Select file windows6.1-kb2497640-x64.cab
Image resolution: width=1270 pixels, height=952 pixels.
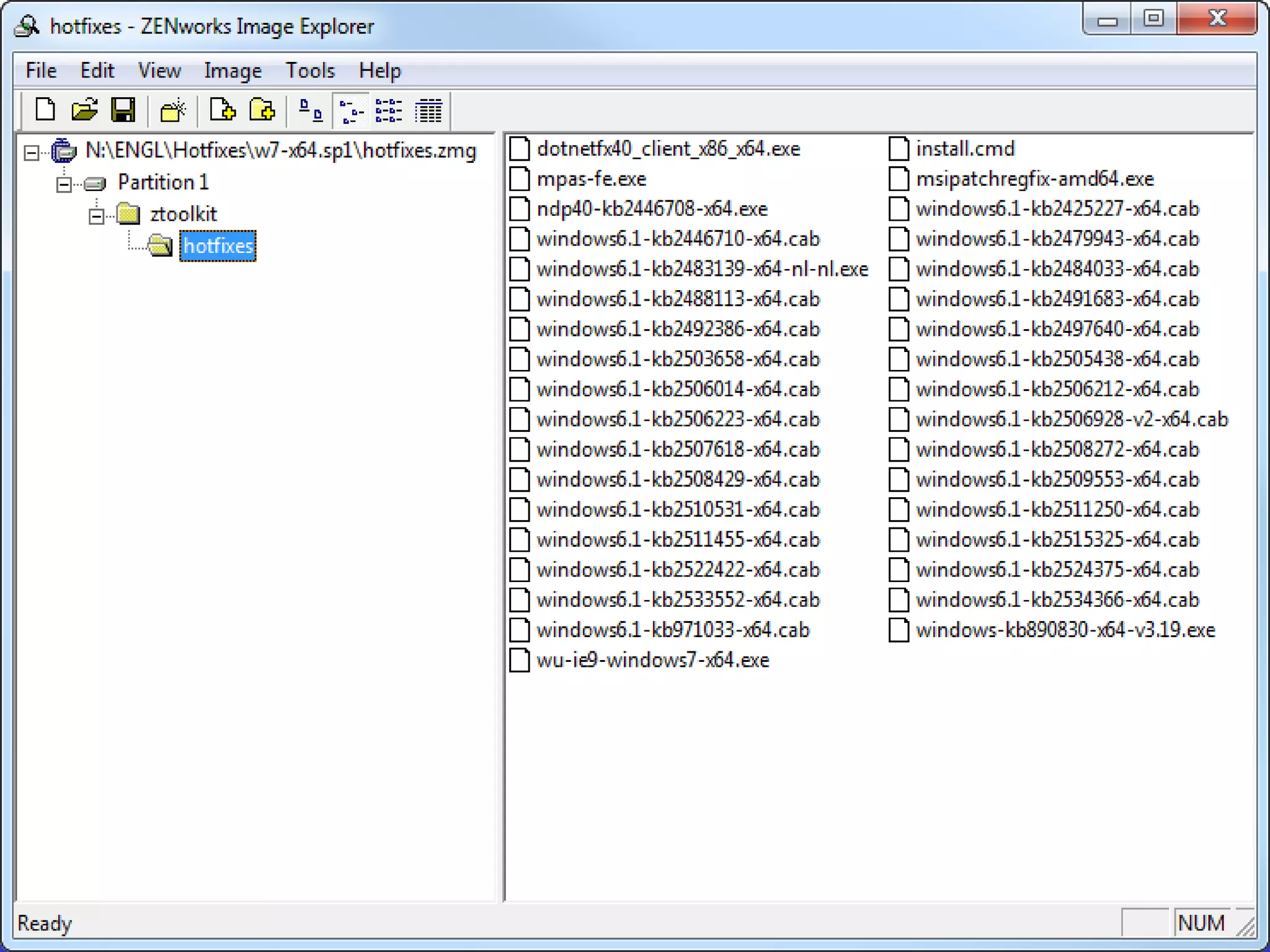tap(1058, 329)
